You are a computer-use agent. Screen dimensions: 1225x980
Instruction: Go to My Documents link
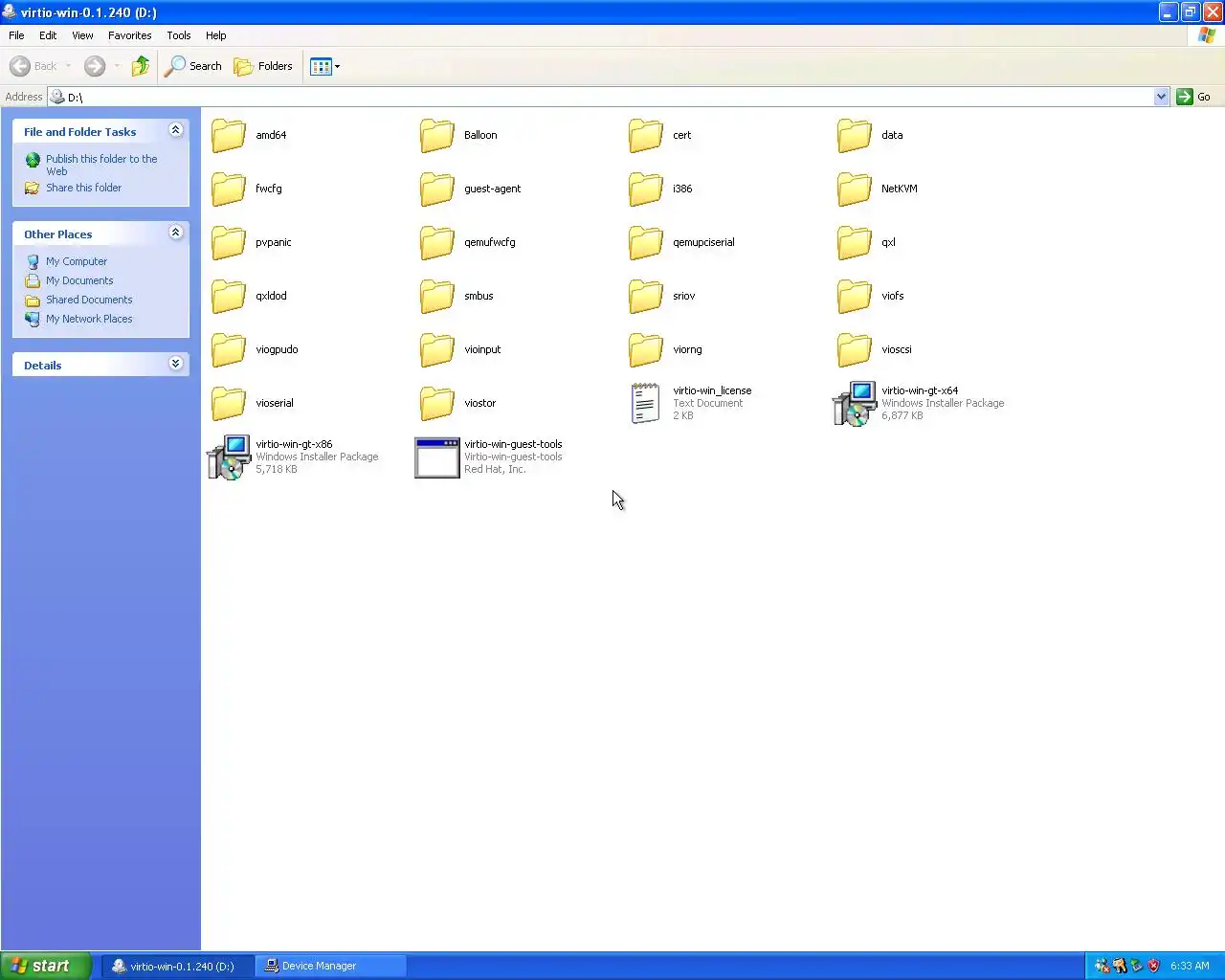79,280
